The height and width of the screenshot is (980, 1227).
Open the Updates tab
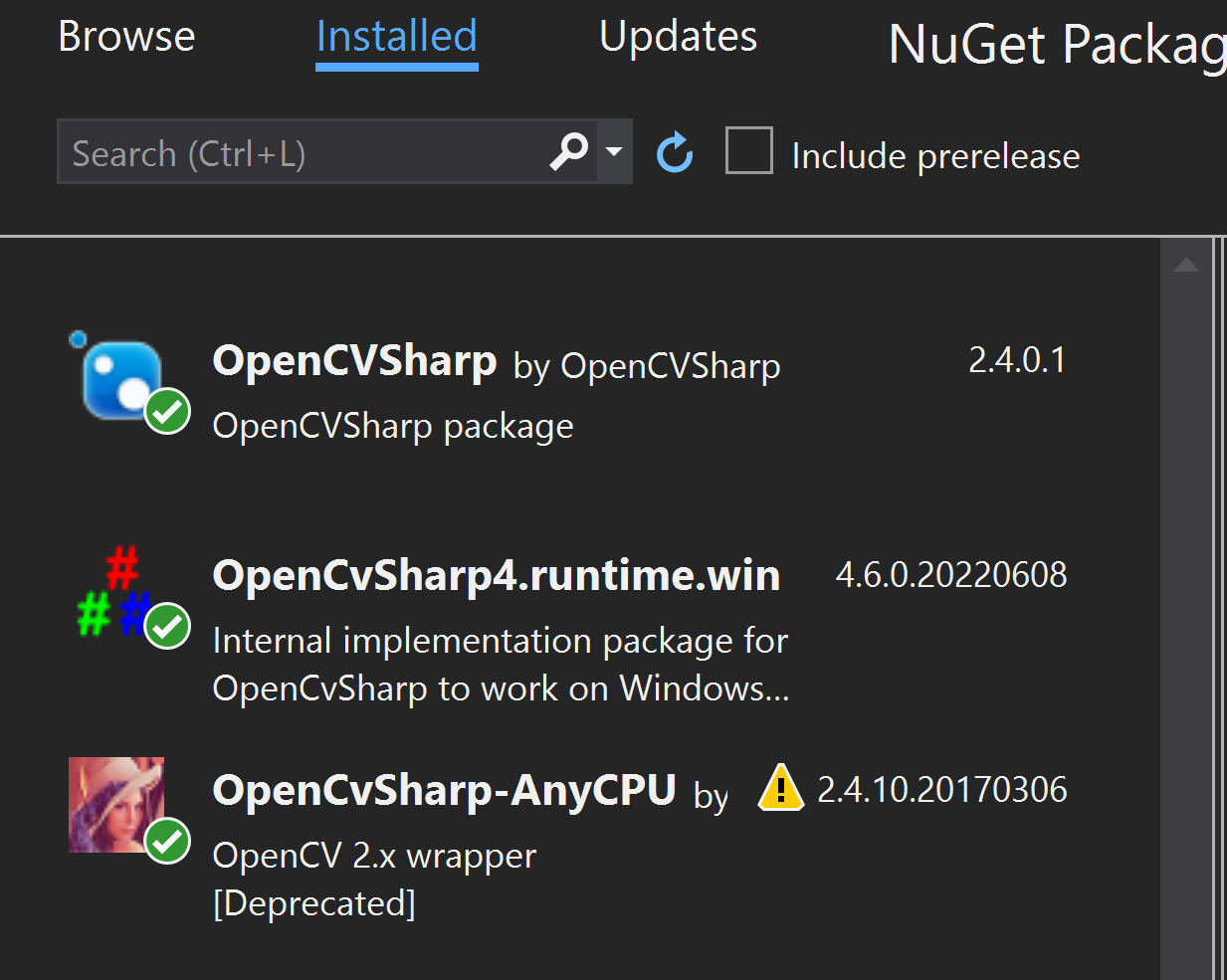(677, 37)
